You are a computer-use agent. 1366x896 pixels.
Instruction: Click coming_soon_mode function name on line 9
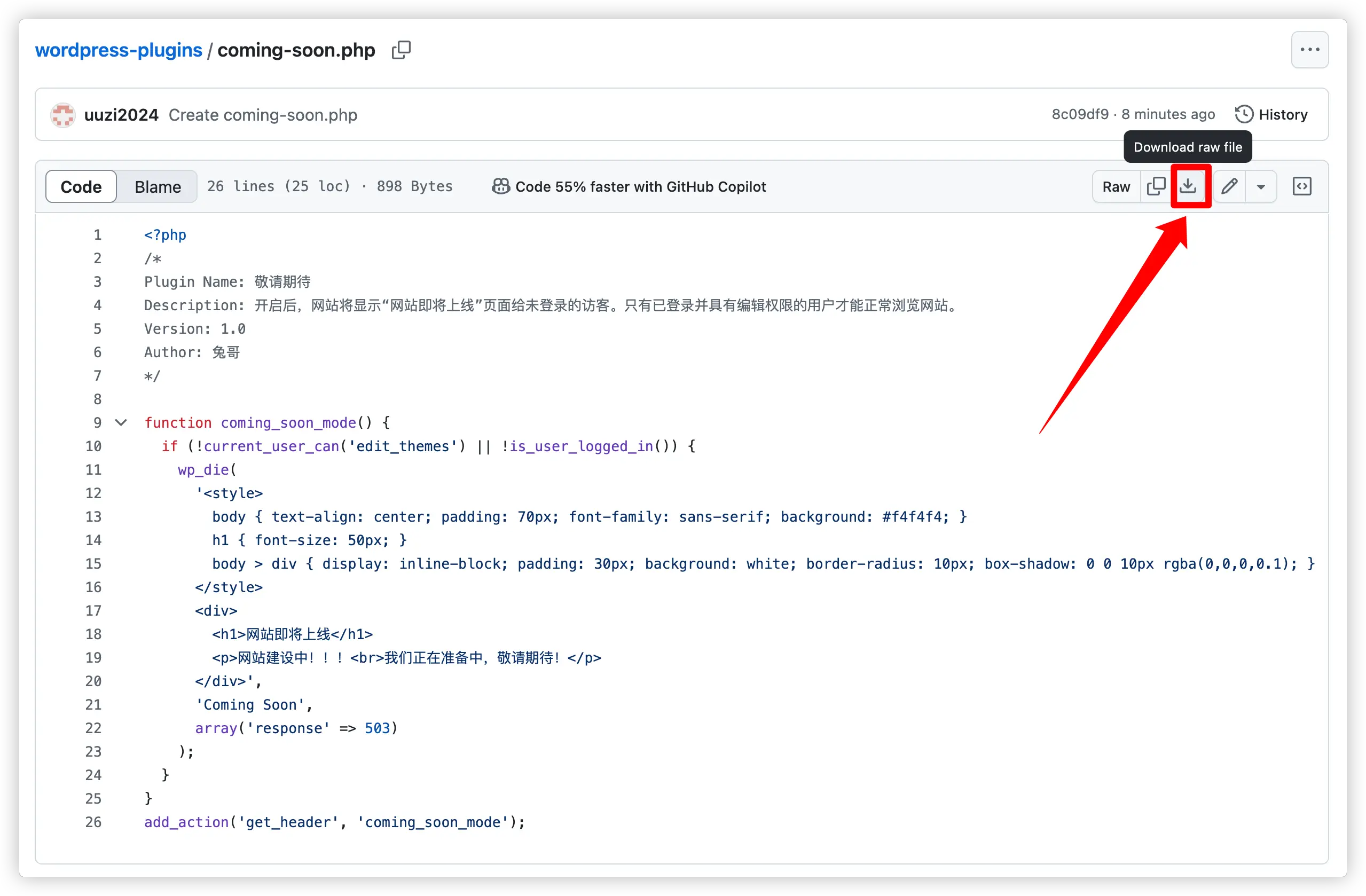(x=288, y=422)
